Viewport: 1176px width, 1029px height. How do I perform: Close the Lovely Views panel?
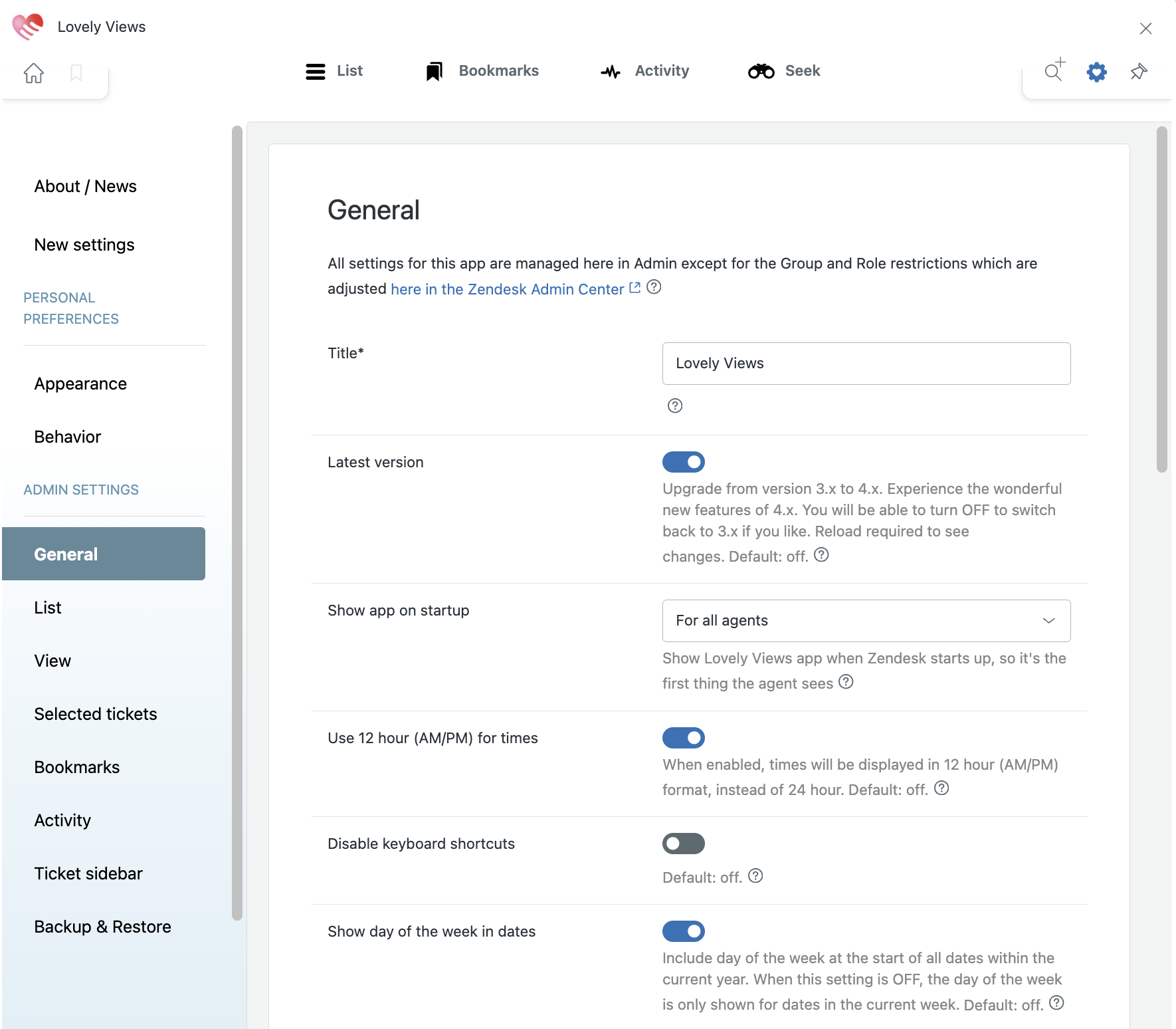[x=1146, y=29]
